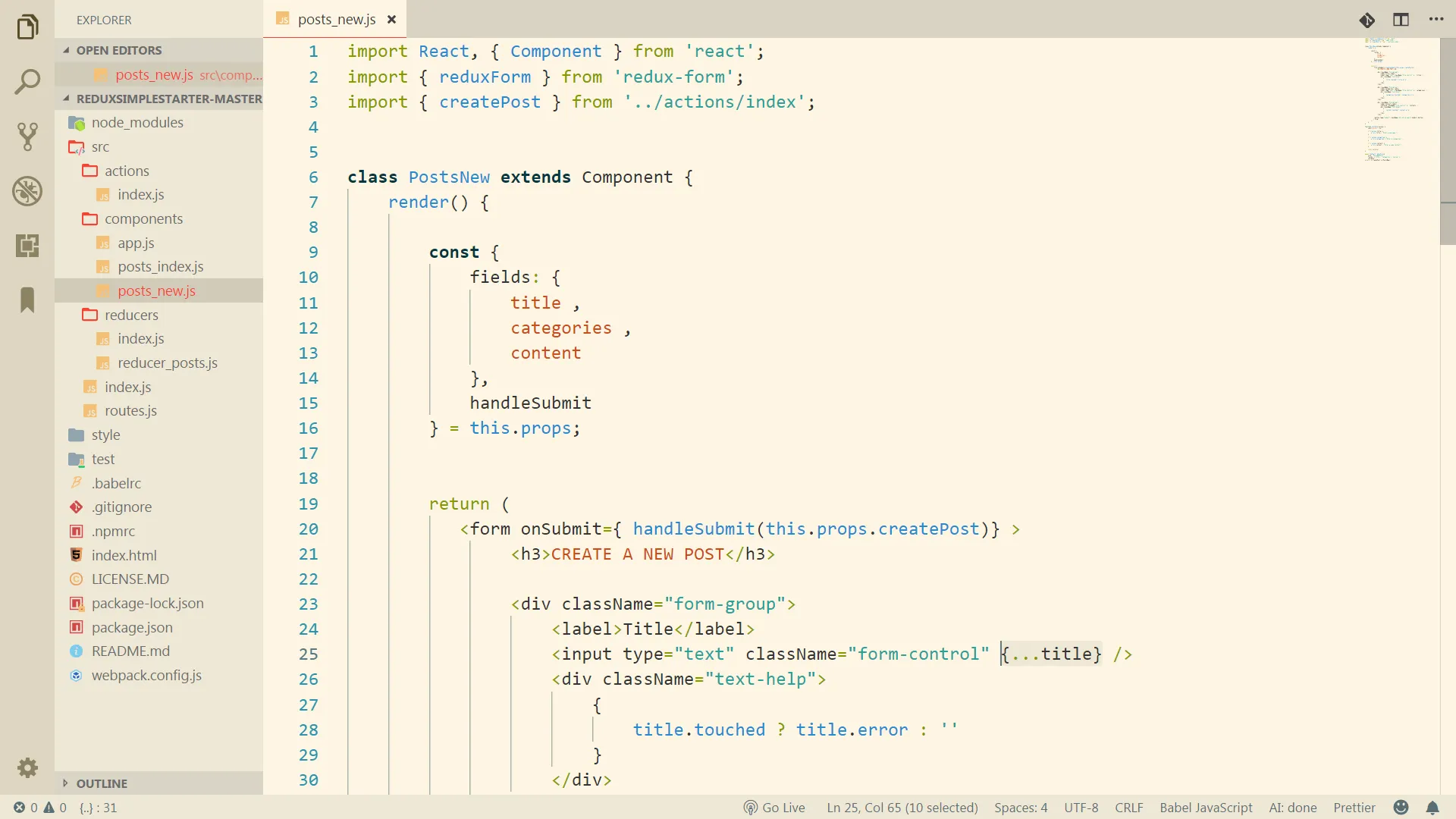Click the Split Editor icon

pos(1401,20)
